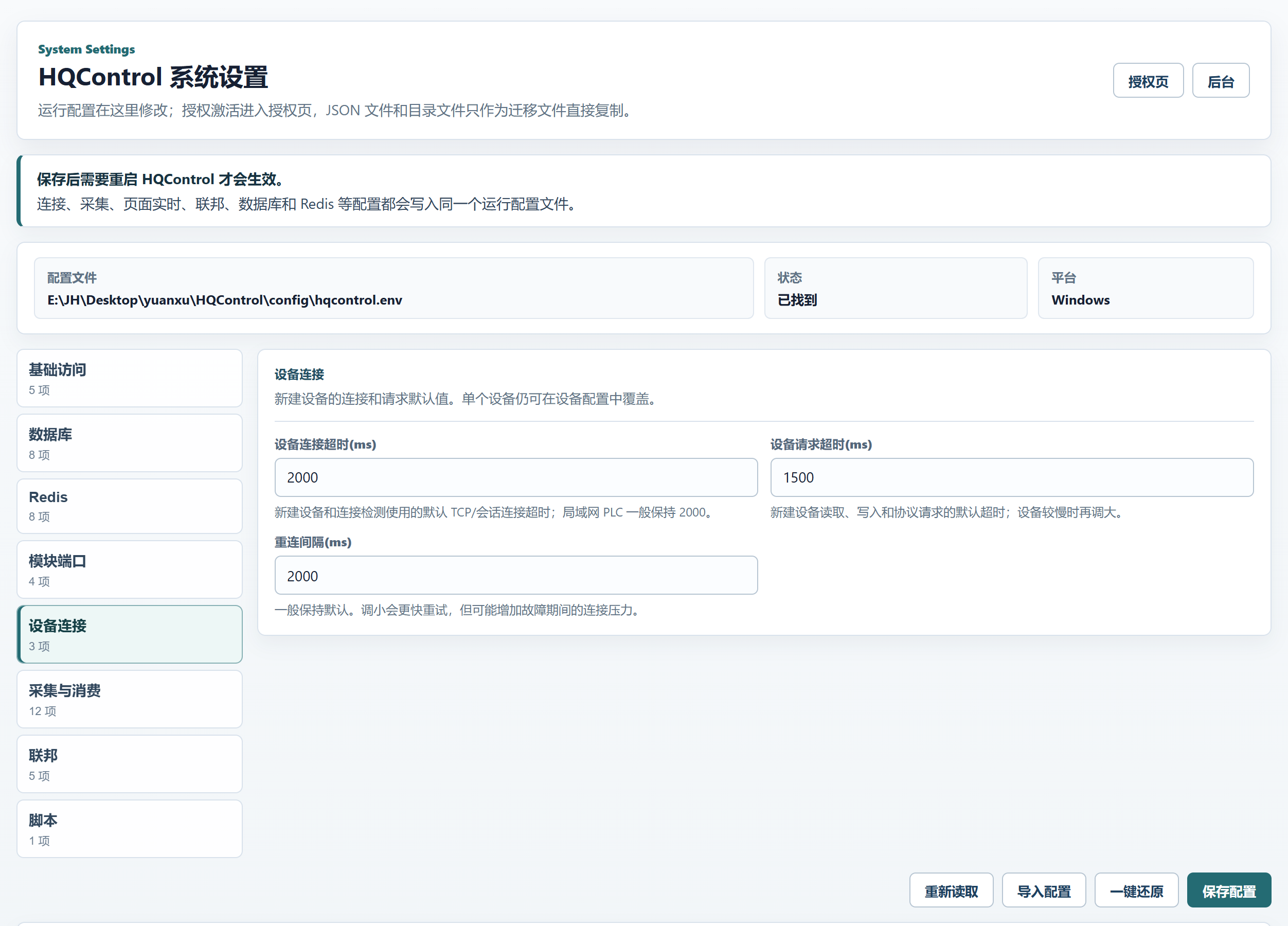Switch to the 联邦 settings section
1288x926 pixels.
[130, 764]
